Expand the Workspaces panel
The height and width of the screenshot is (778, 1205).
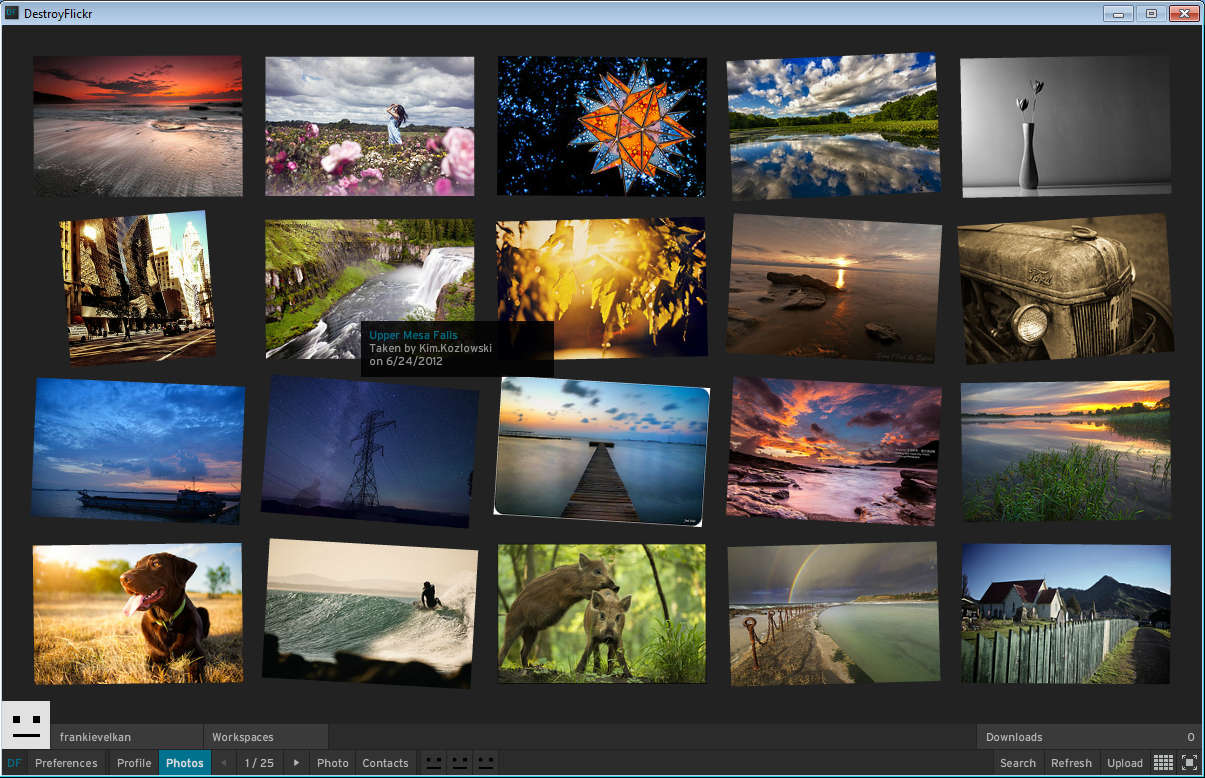(x=243, y=737)
